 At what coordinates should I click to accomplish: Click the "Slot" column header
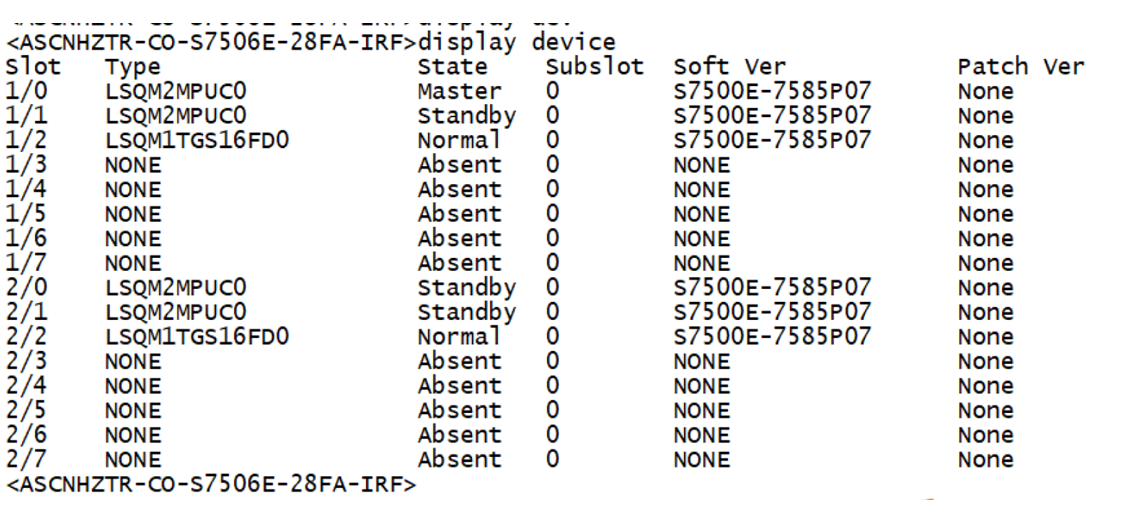[x=33, y=68]
